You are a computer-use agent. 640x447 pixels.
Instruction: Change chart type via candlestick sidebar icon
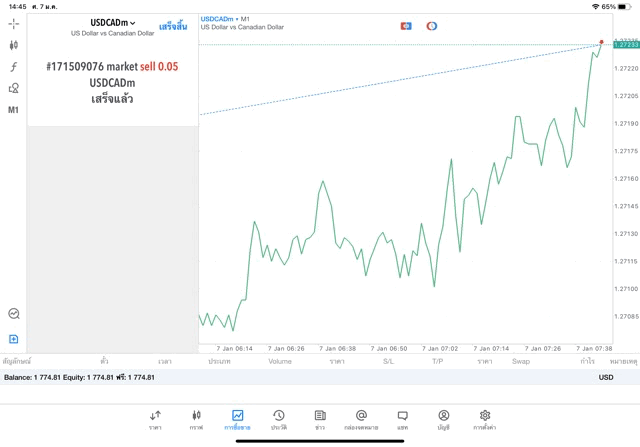pyautogui.click(x=13, y=45)
